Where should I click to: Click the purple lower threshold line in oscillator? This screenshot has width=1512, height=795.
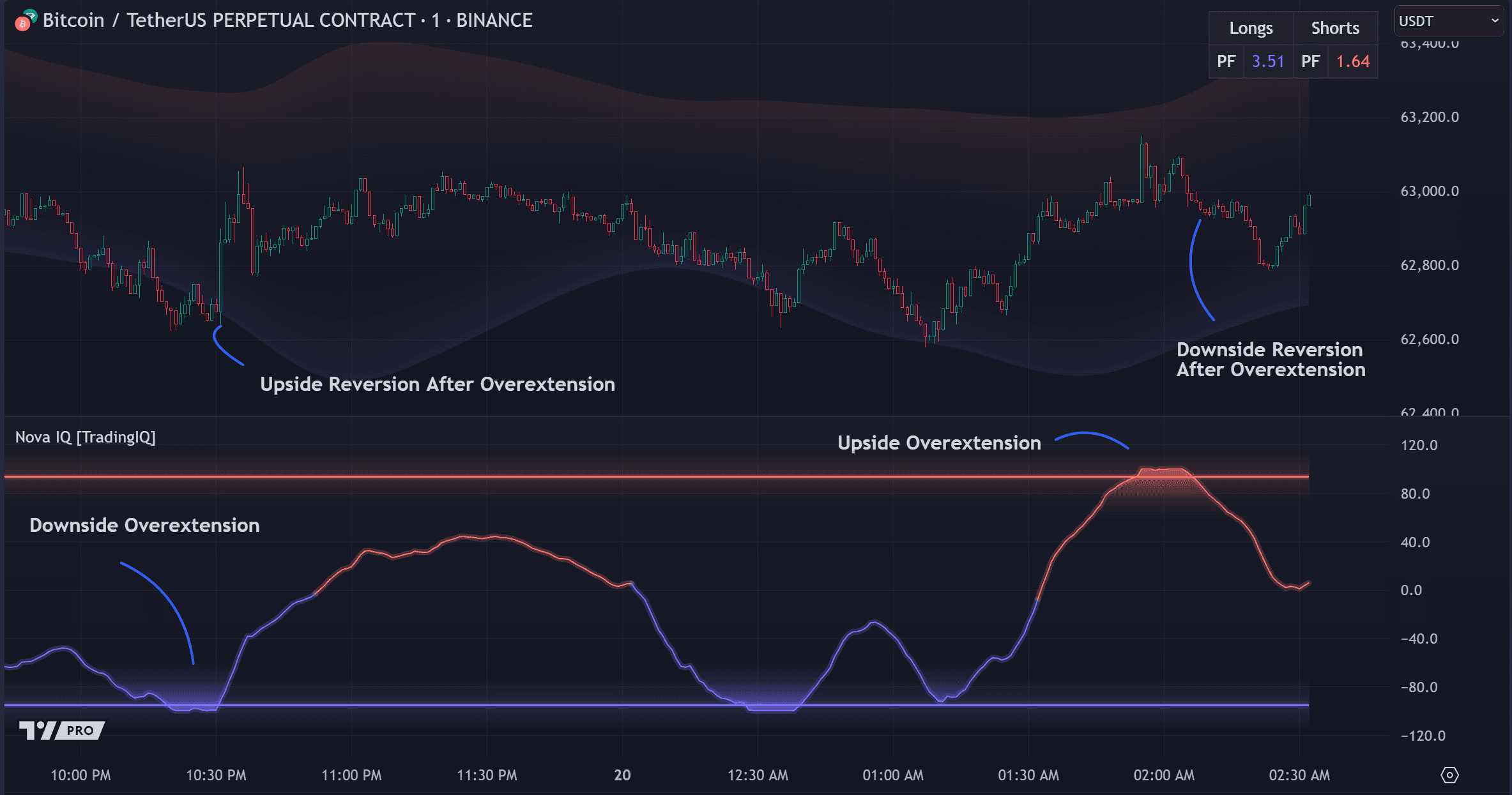coord(657,706)
